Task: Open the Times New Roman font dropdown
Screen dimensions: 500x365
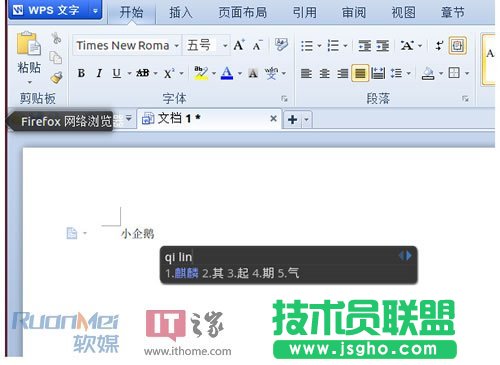Action: pos(177,46)
